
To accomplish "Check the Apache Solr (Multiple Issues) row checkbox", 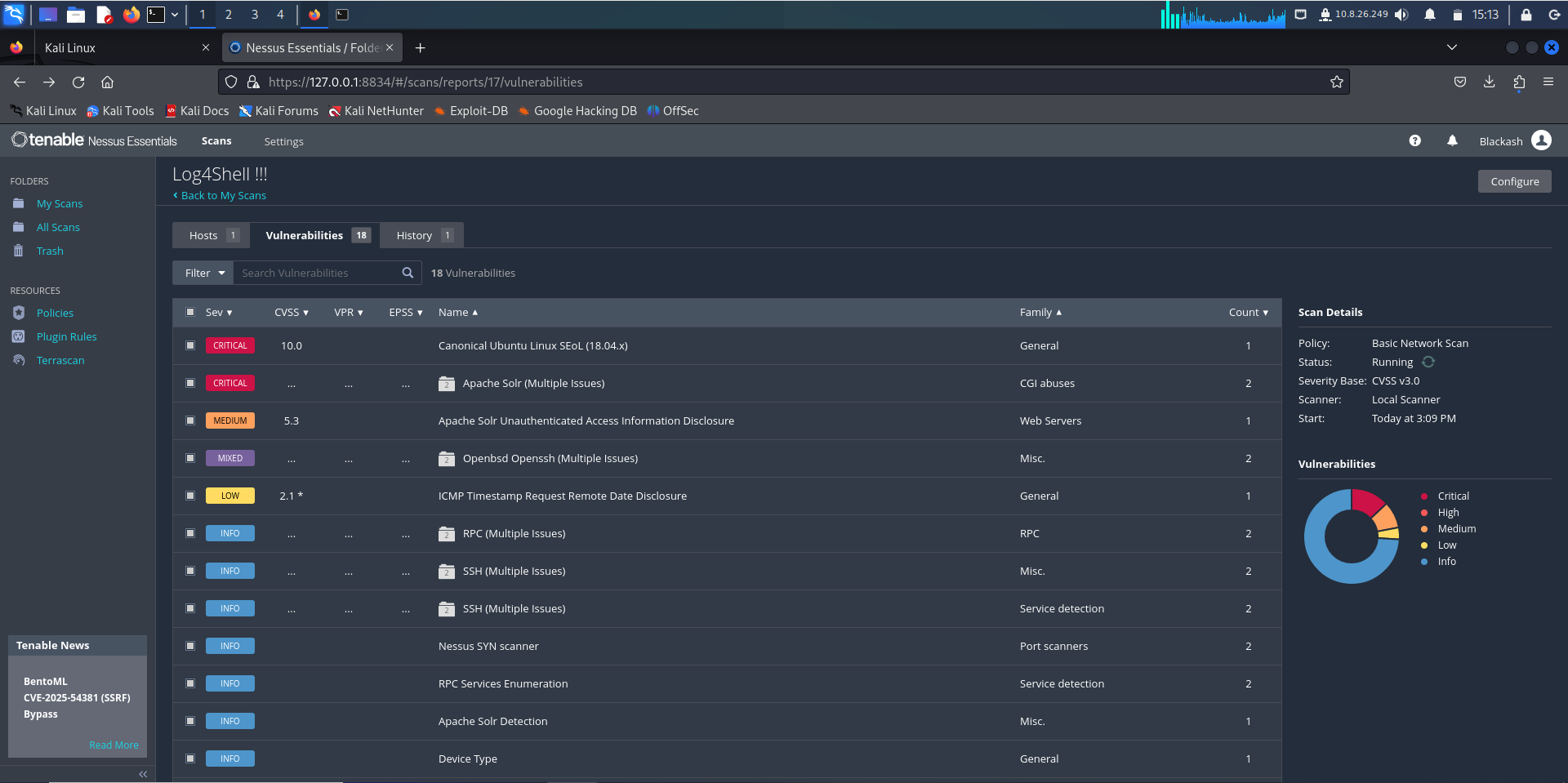I will 190,383.
